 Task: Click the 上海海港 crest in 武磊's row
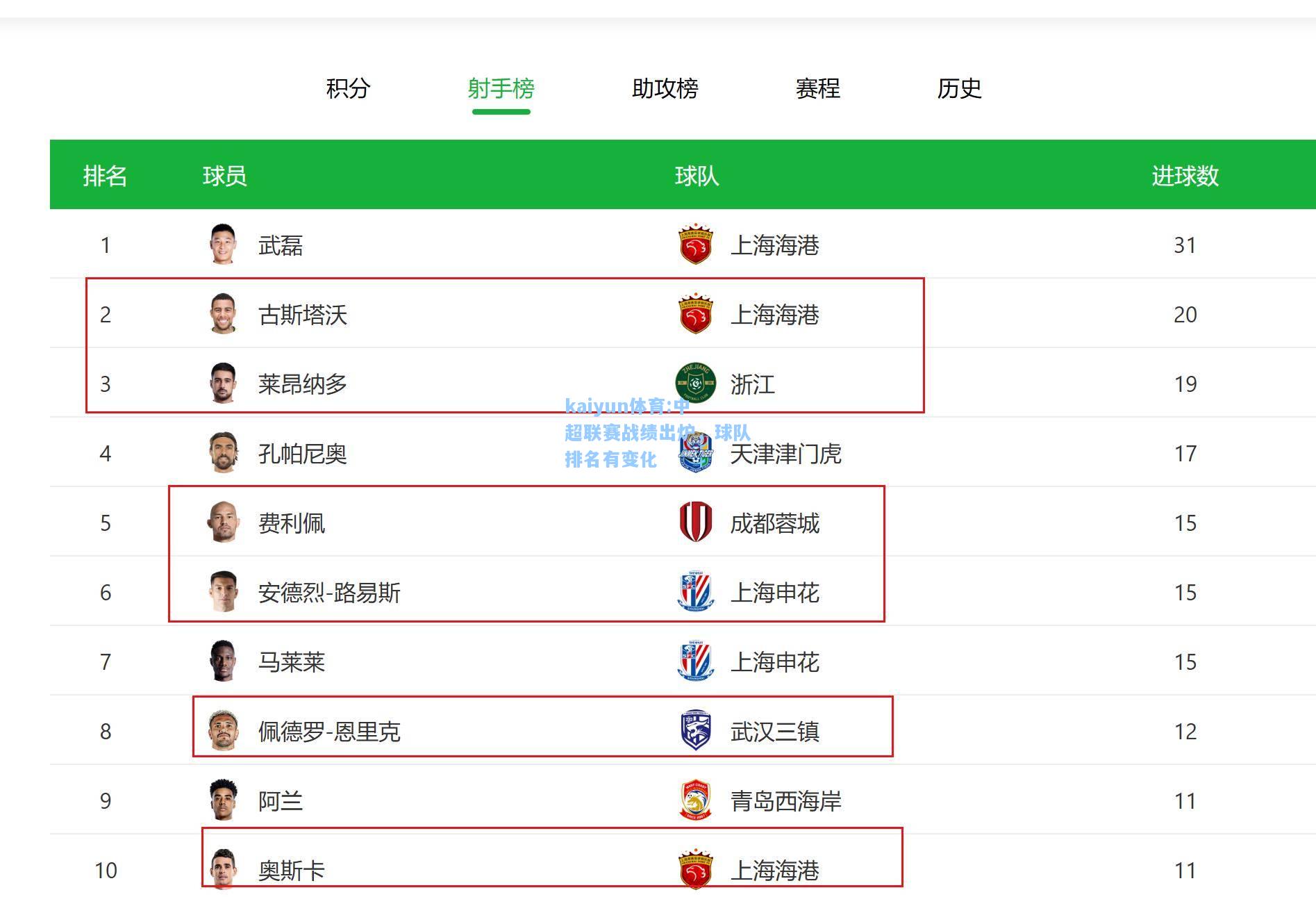point(695,244)
